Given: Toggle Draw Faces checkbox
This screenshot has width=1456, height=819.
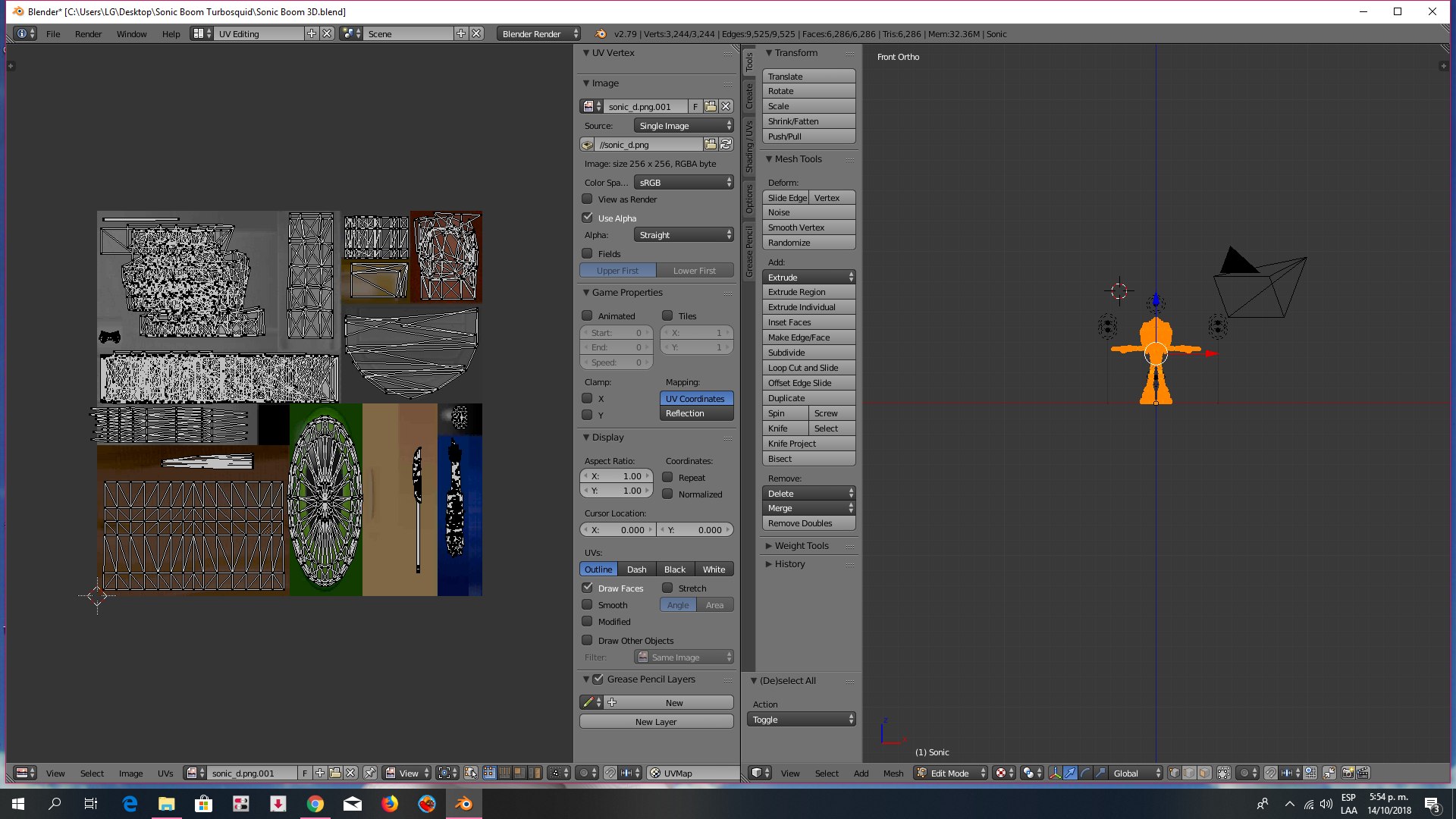Looking at the screenshot, I should [587, 588].
